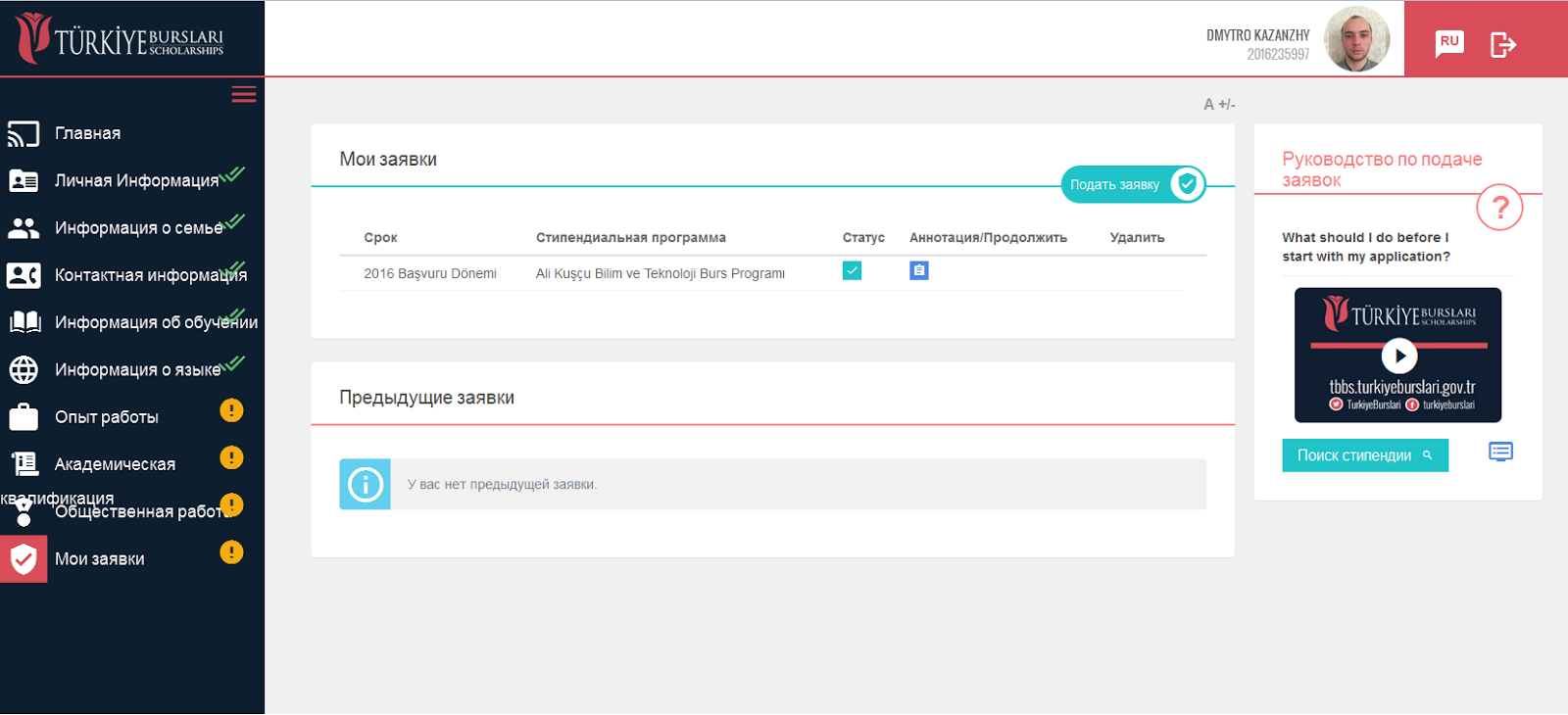
Task: Click warning badge next to Опыт работы
Action: pos(231,410)
